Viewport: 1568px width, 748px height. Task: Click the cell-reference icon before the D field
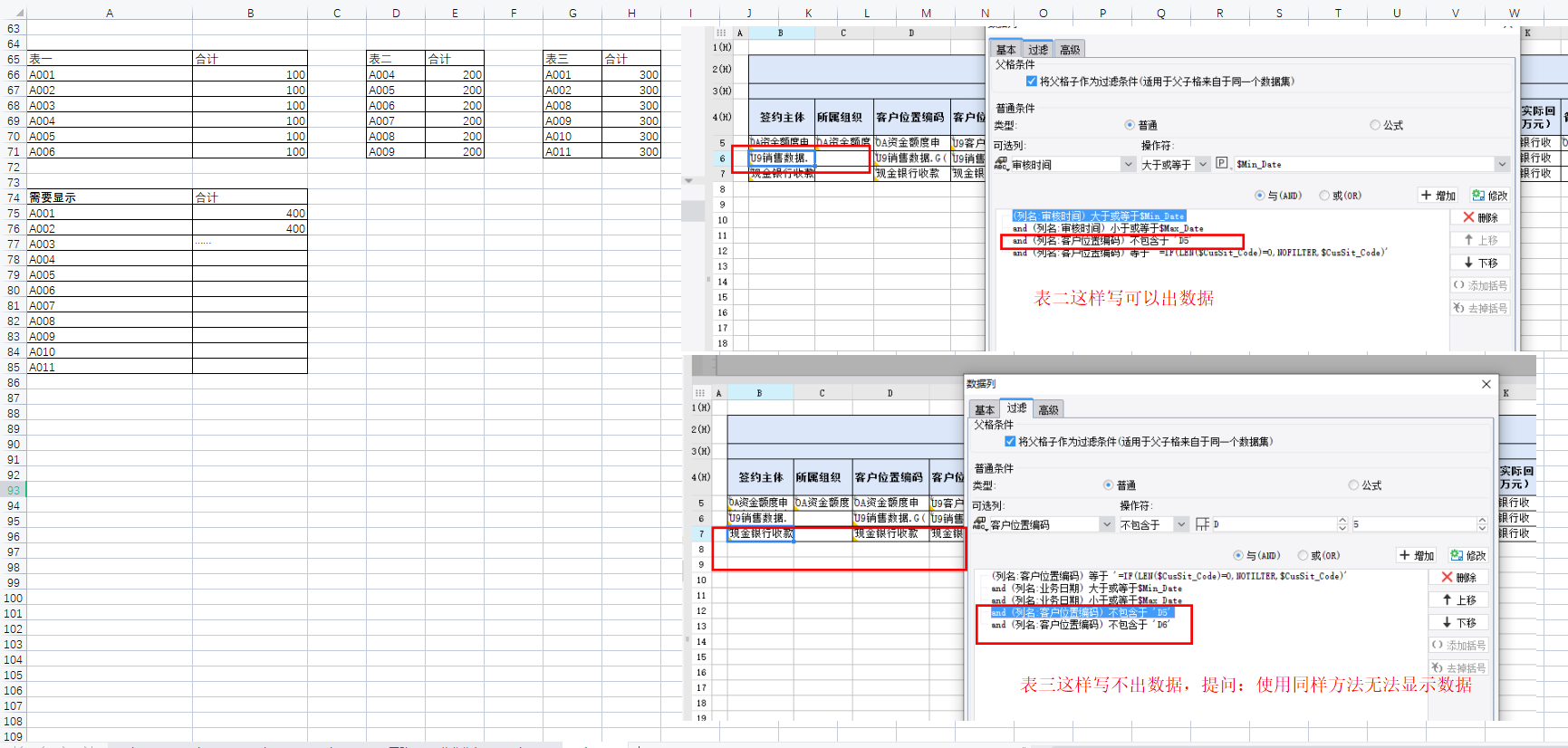[1202, 523]
